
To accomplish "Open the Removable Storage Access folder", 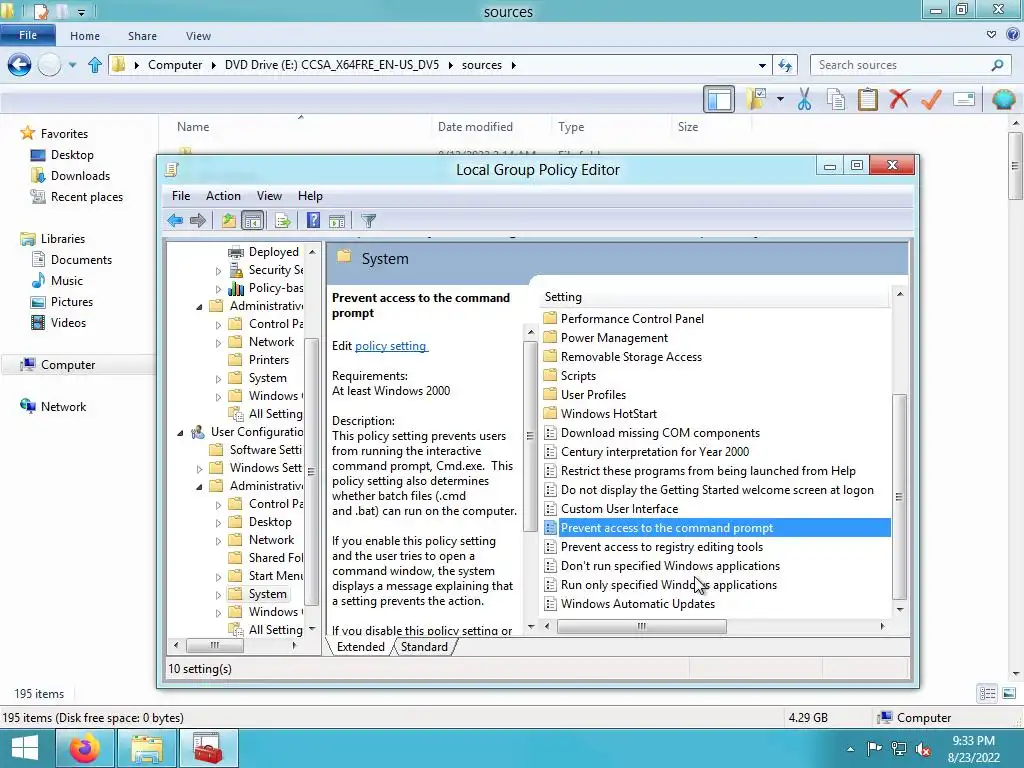I will coord(631,357).
